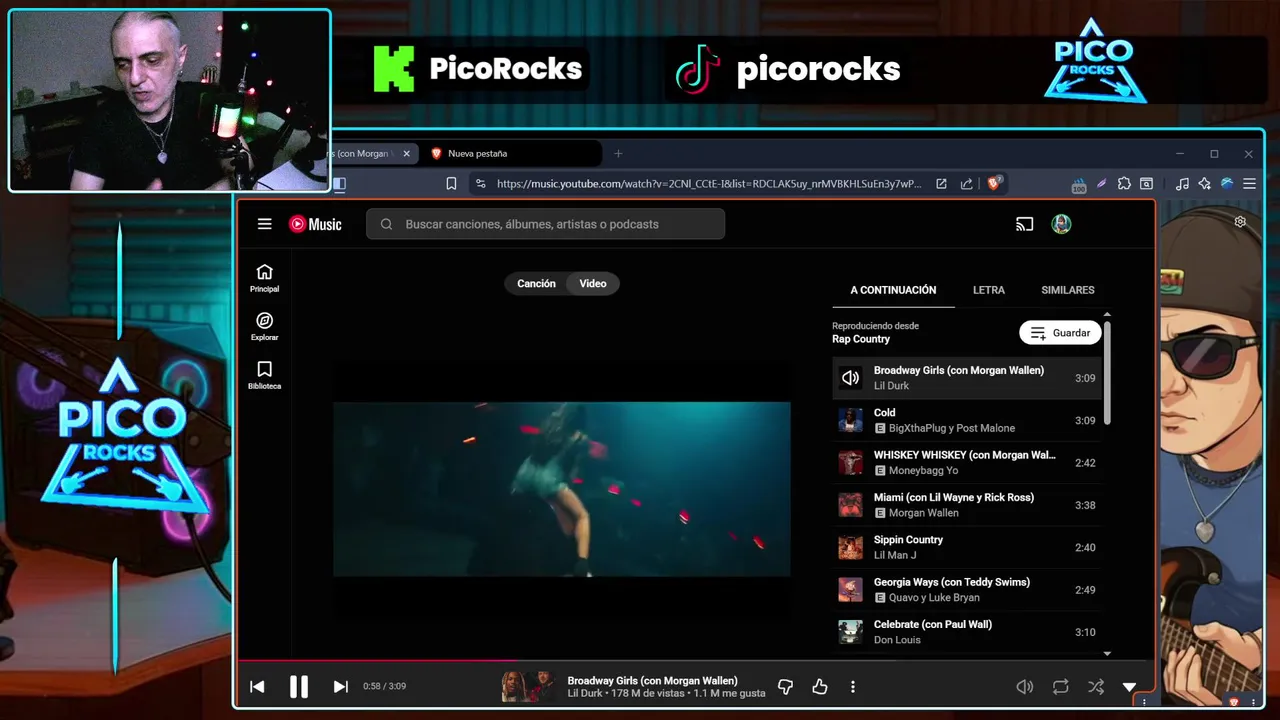Click the browser sidebar toggle icon
Screen dimensions: 1280x720
point(339,184)
